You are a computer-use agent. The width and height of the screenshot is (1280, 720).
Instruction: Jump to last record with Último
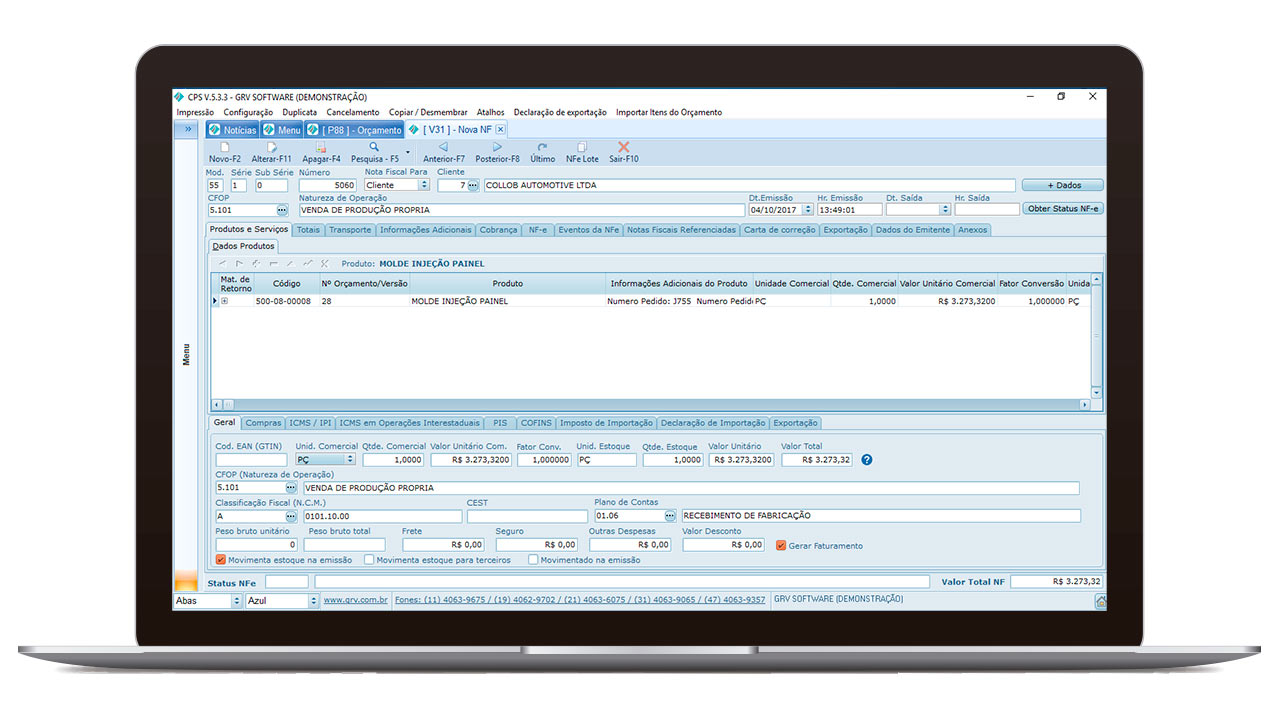[x=542, y=147]
